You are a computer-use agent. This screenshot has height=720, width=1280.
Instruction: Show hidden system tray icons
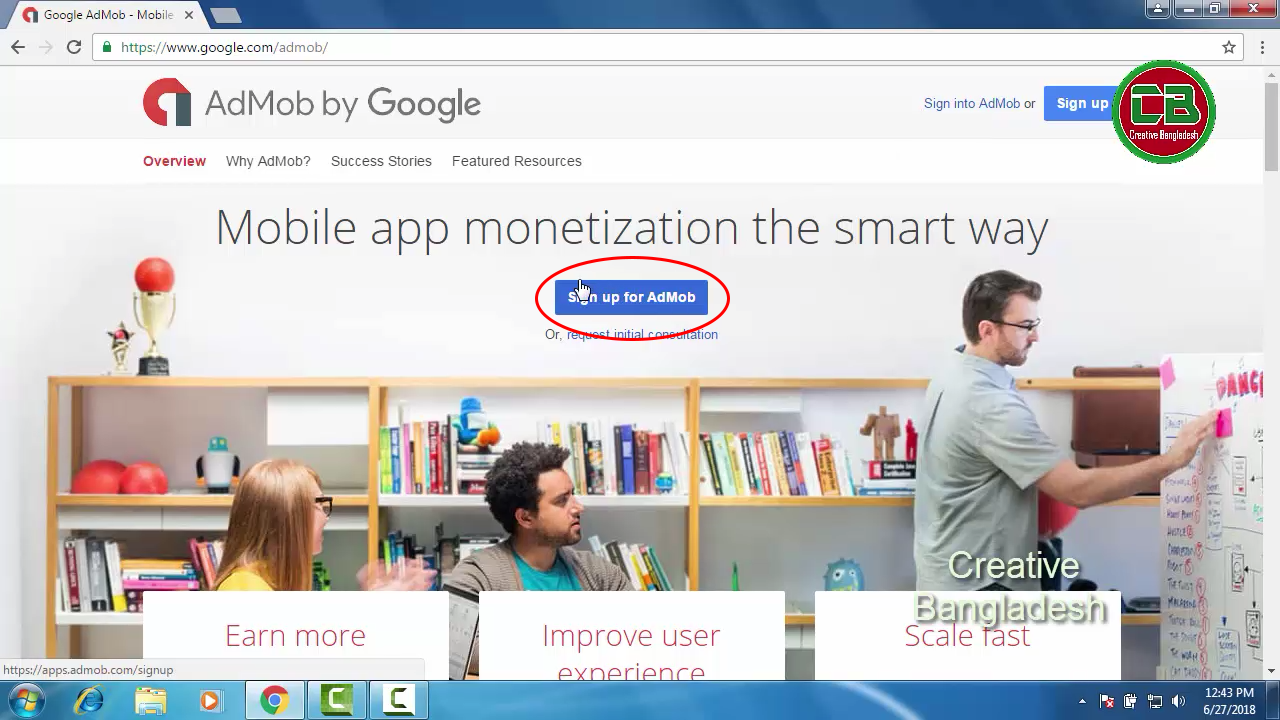(1082, 701)
